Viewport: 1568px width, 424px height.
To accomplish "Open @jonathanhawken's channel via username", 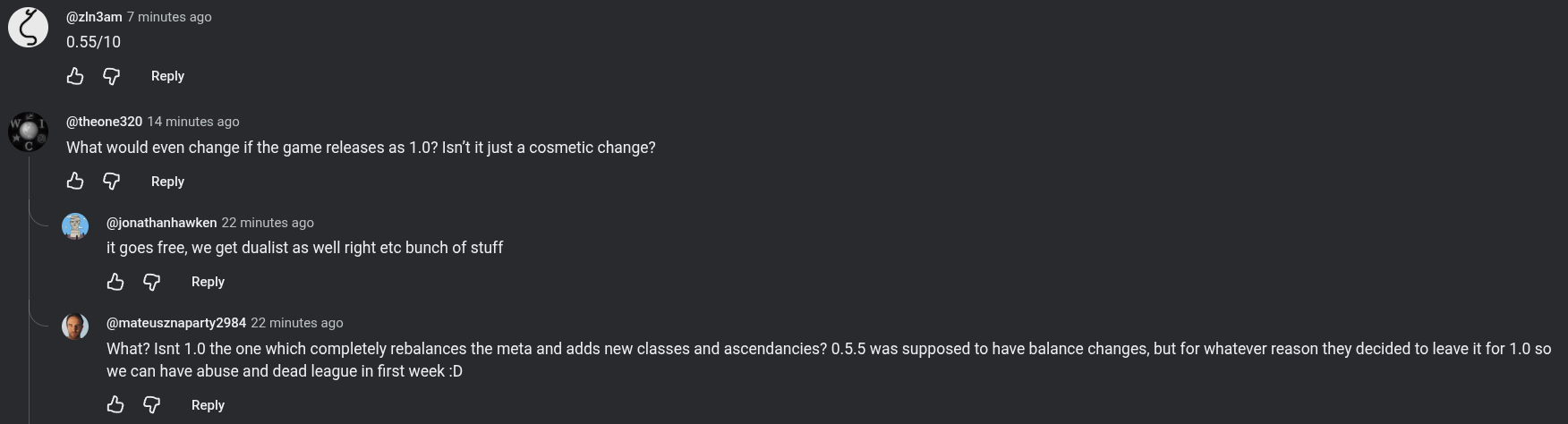I will [161, 223].
